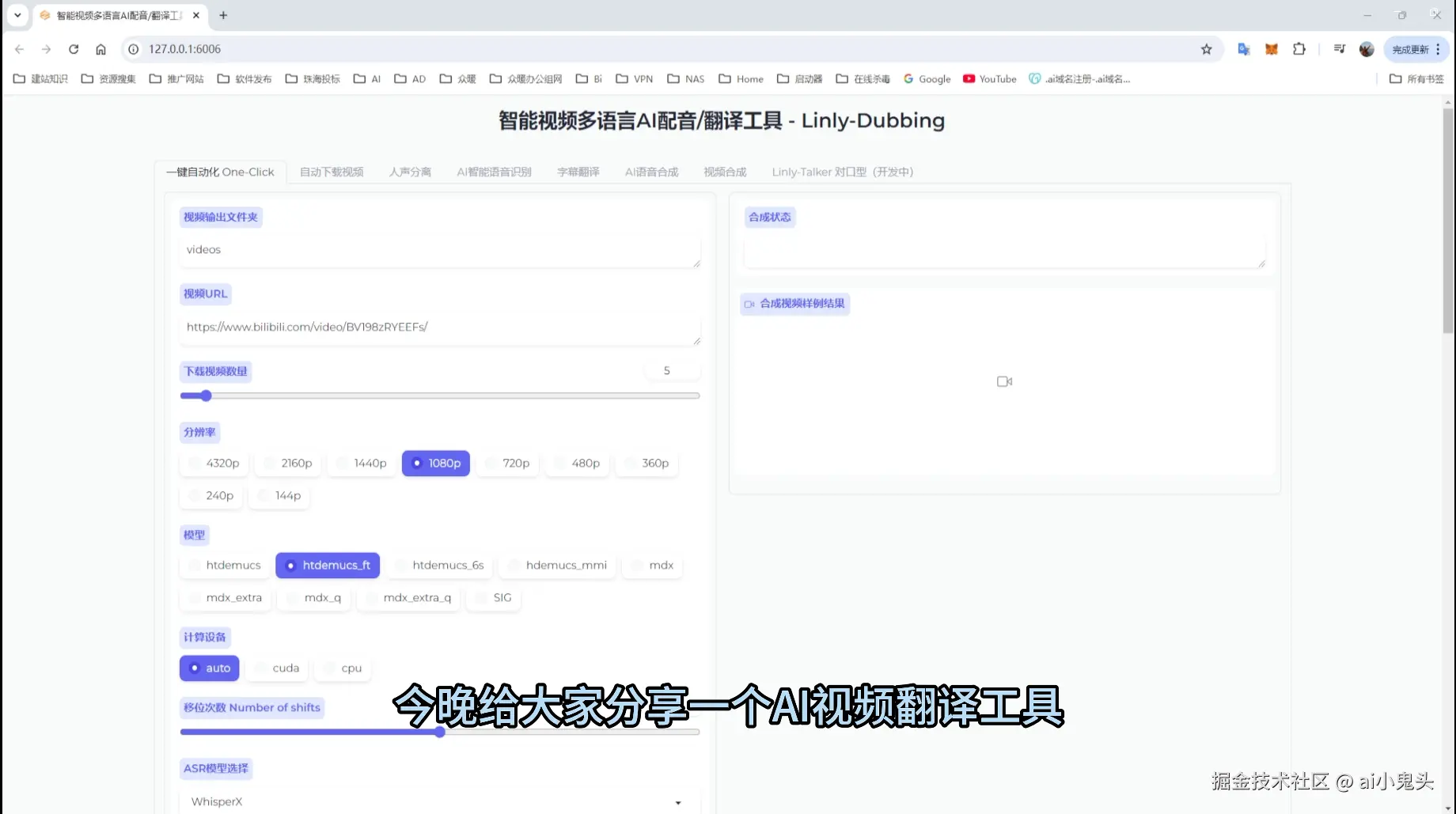This screenshot has height=814, width=1456.
Task: Click the home icon next to address bar
Action: (x=100, y=49)
